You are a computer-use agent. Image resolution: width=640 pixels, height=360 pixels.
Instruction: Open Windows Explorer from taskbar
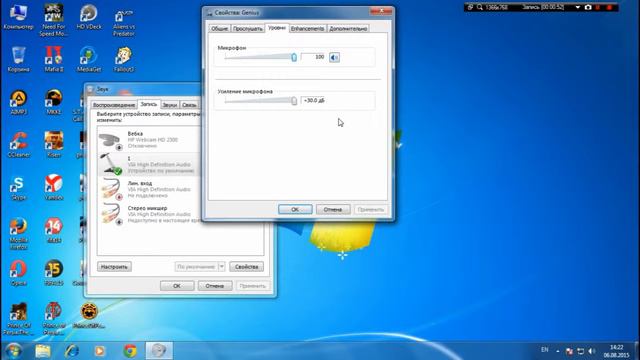tap(42, 351)
